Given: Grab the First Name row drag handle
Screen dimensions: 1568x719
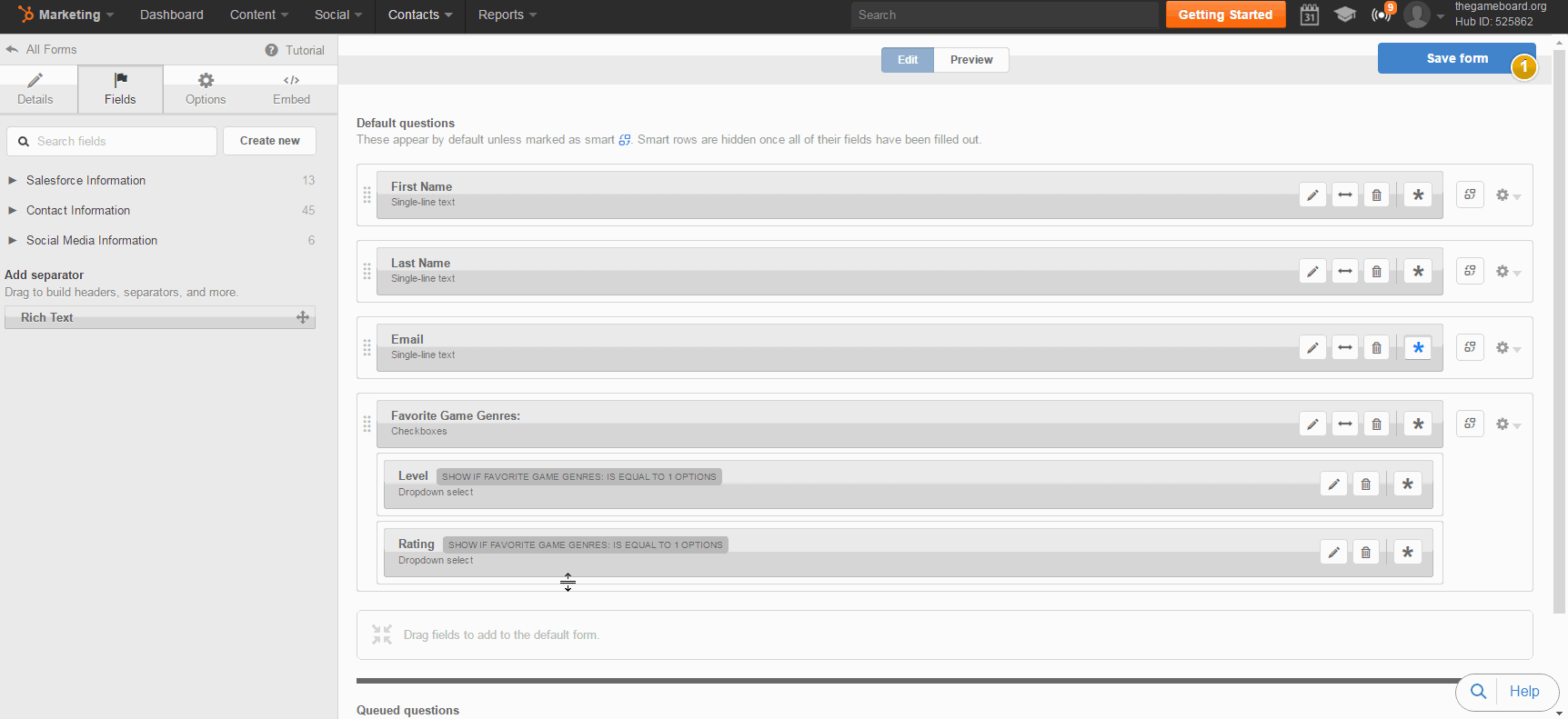Looking at the screenshot, I should coord(367,195).
